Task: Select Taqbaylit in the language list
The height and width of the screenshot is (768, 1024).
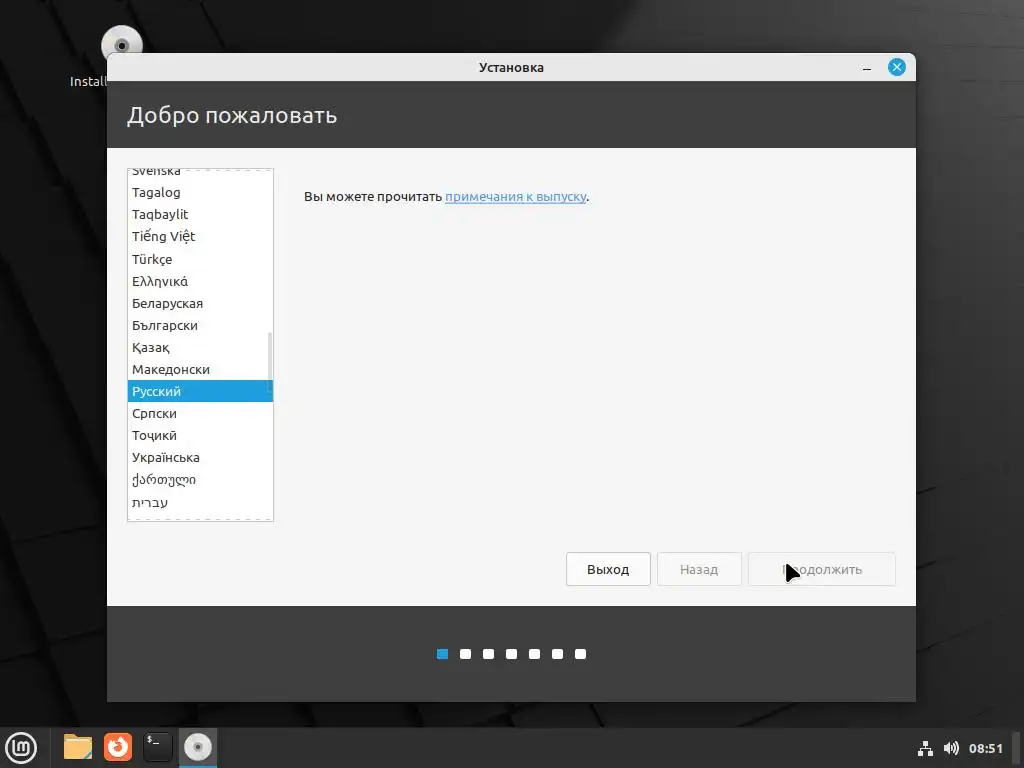Action: point(200,215)
